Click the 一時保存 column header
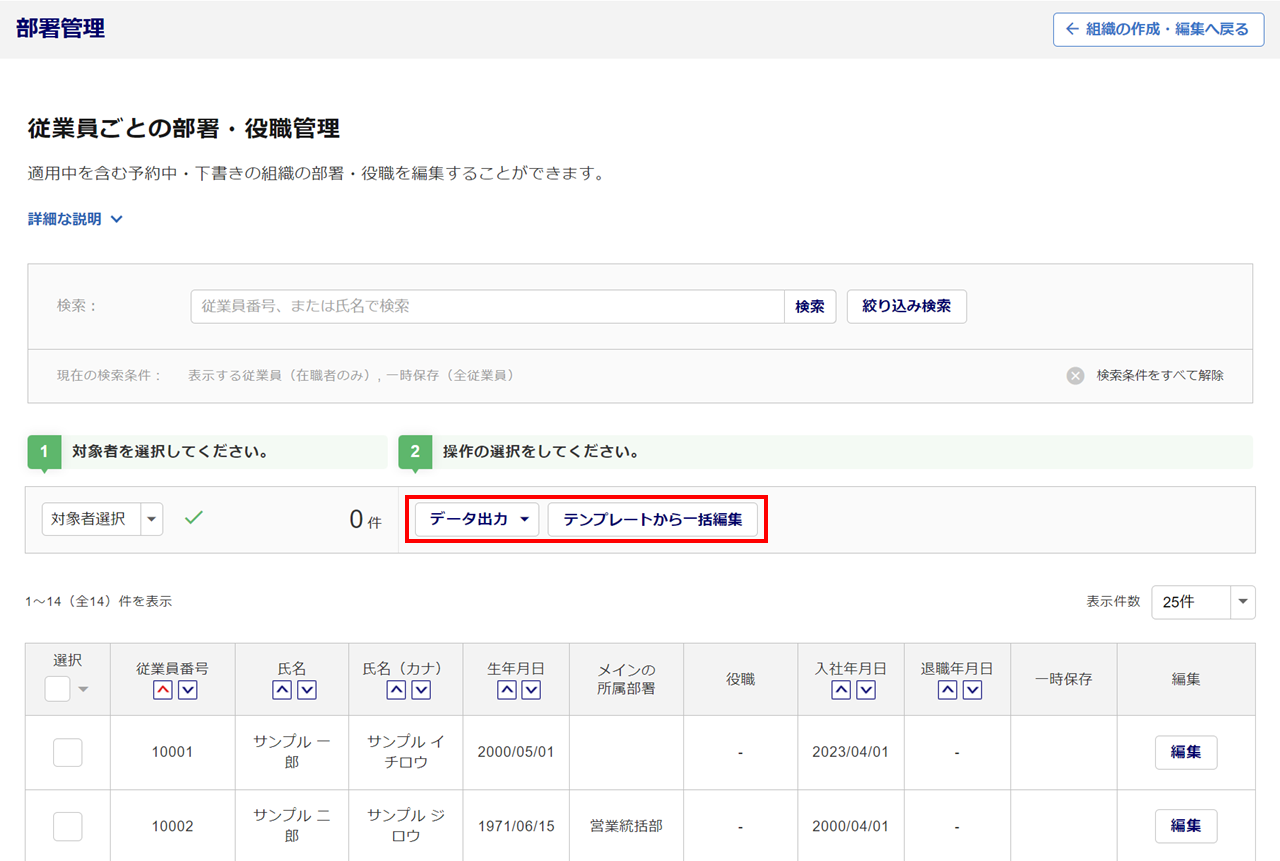Screen dimensions: 1280x861 pyautogui.click(x=1064, y=679)
